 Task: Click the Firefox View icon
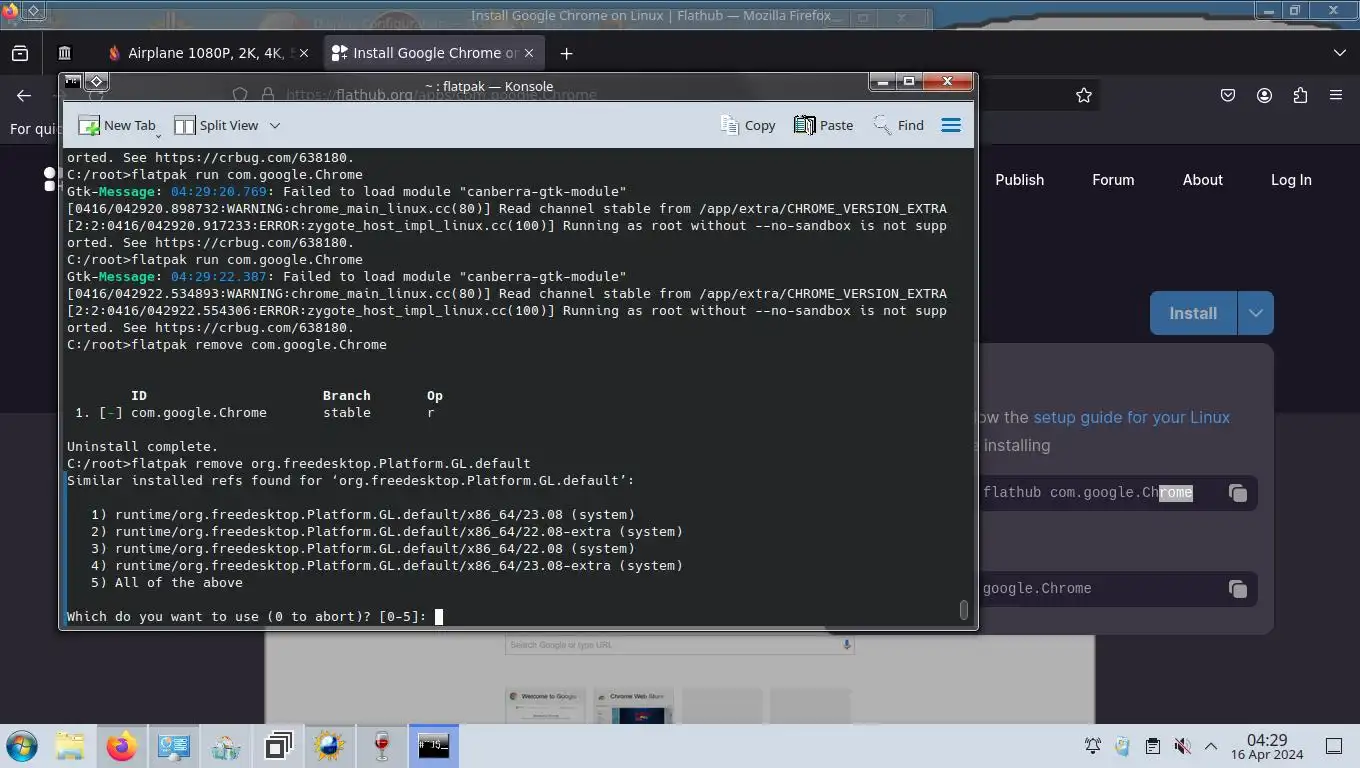coord(20,53)
